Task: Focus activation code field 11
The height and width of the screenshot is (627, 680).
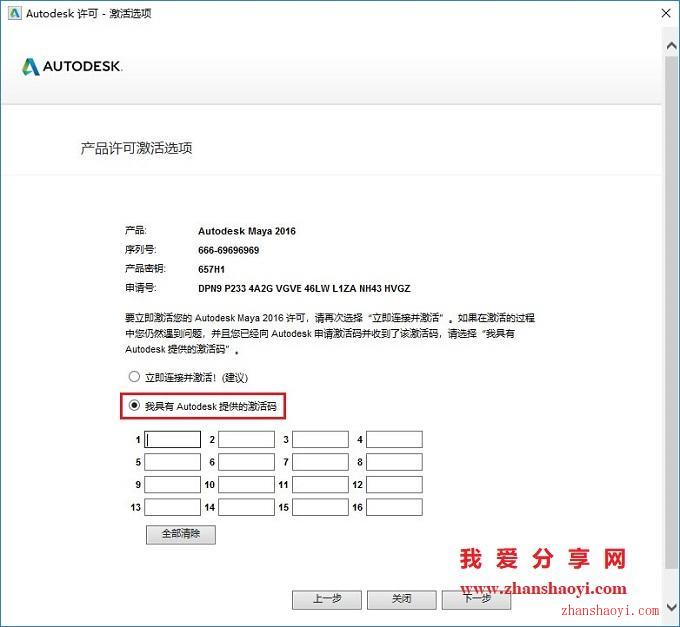Action: coord(320,484)
